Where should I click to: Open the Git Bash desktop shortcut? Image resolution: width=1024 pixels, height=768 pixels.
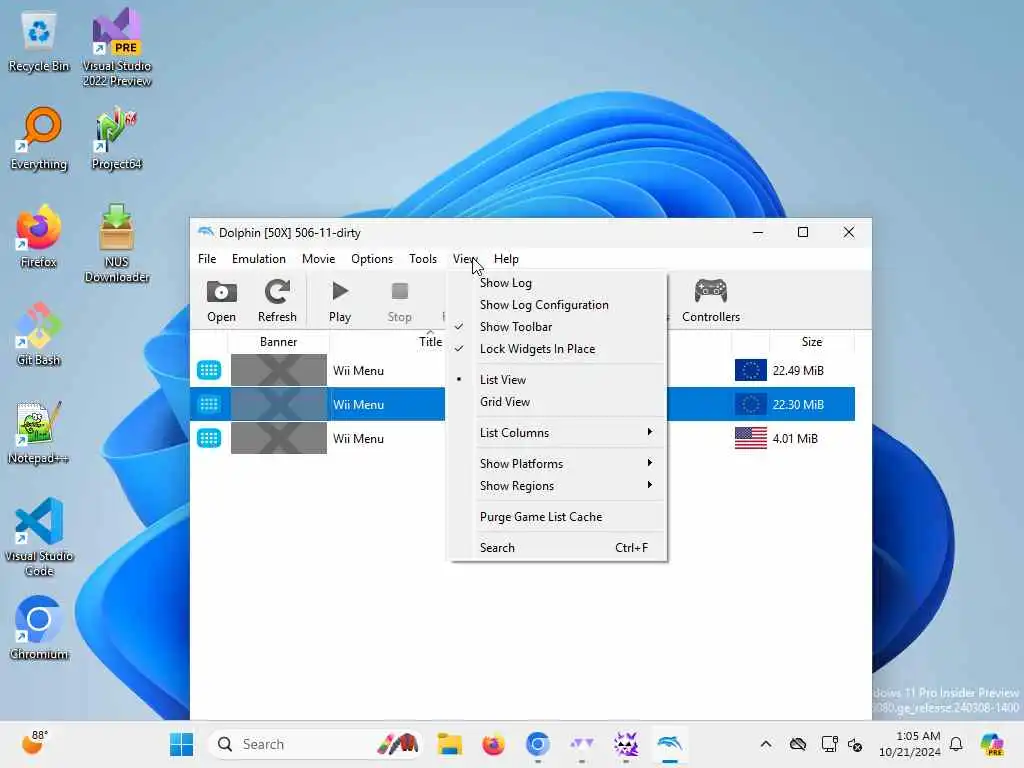click(39, 334)
